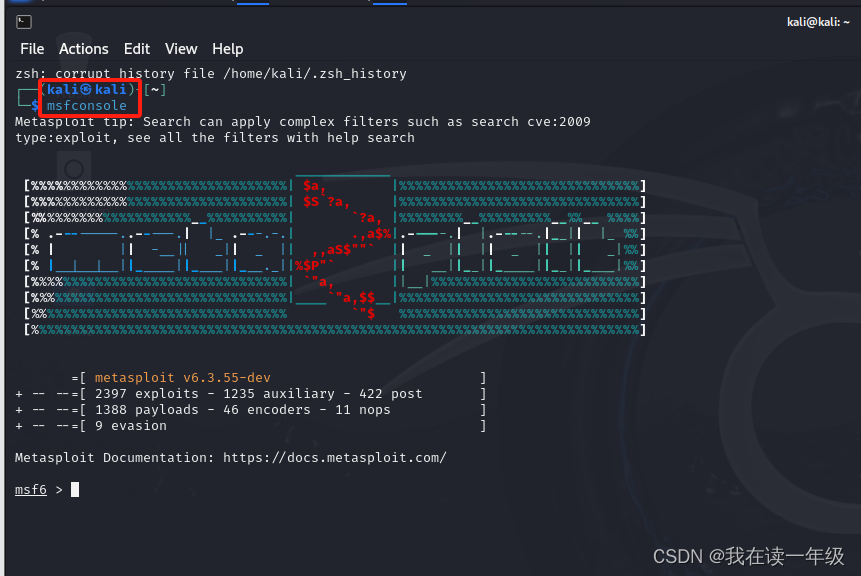
Task: Click the zsh corrupt history file message
Action: tap(211, 74)
